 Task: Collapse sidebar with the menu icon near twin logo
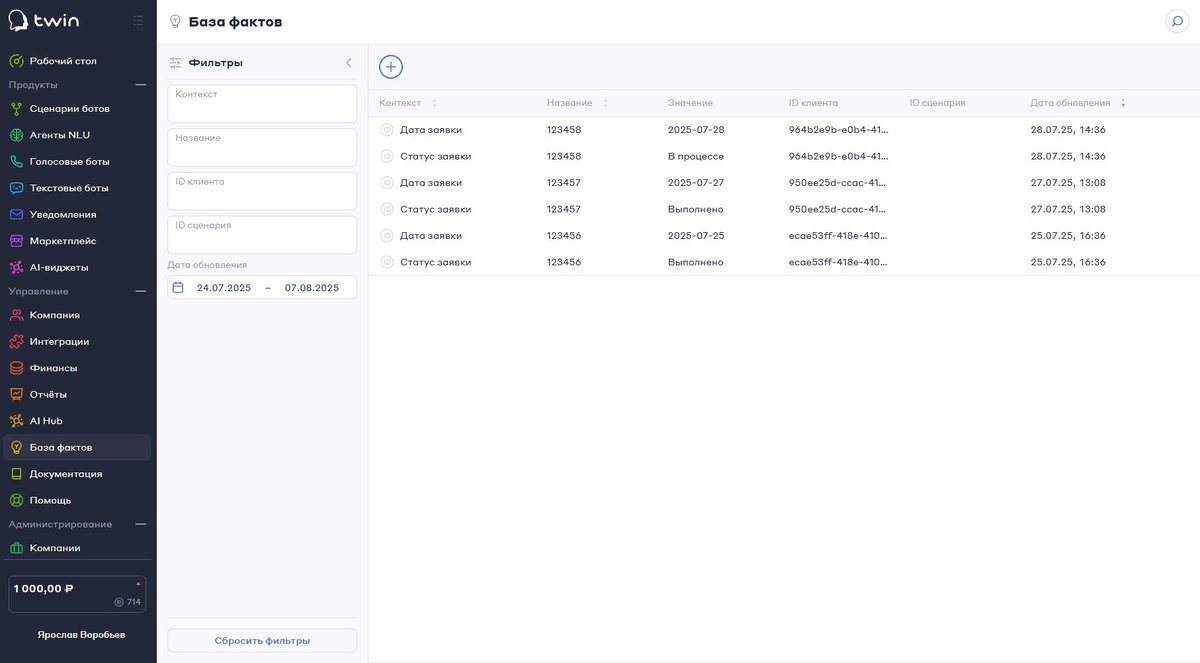pos(138,21)
